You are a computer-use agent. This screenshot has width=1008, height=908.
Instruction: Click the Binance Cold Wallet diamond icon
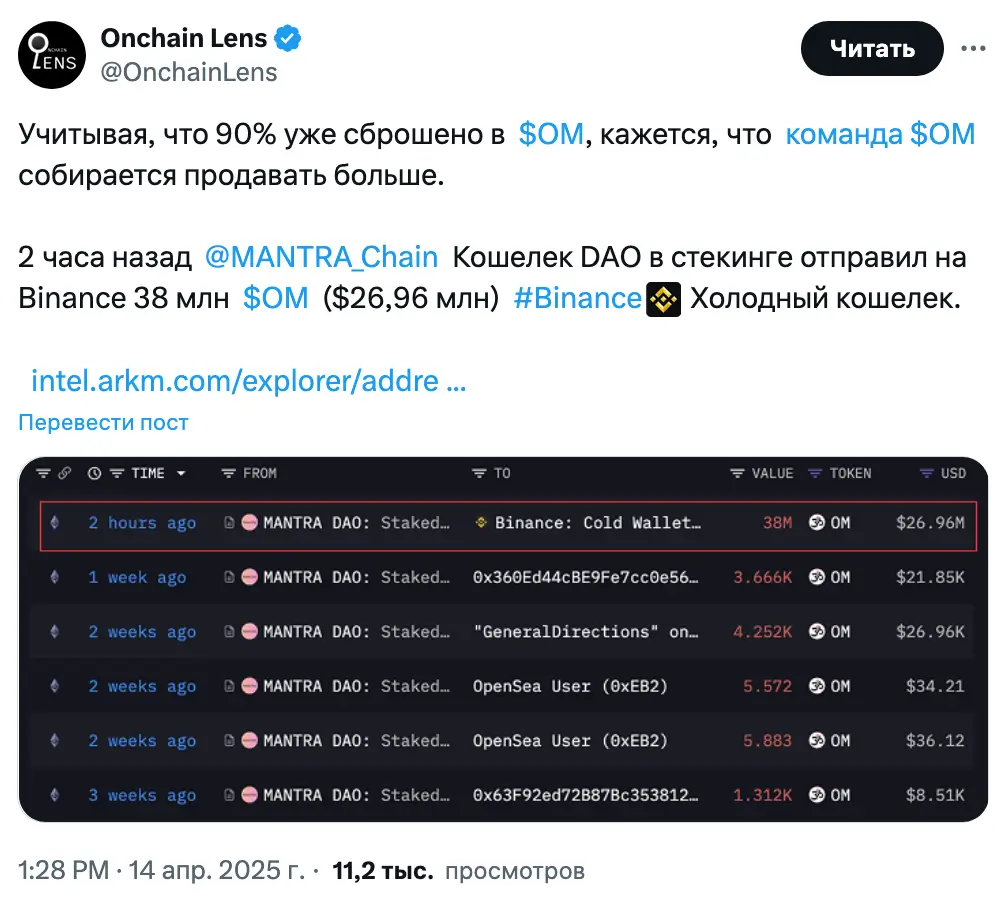click(x=481, y=523)
